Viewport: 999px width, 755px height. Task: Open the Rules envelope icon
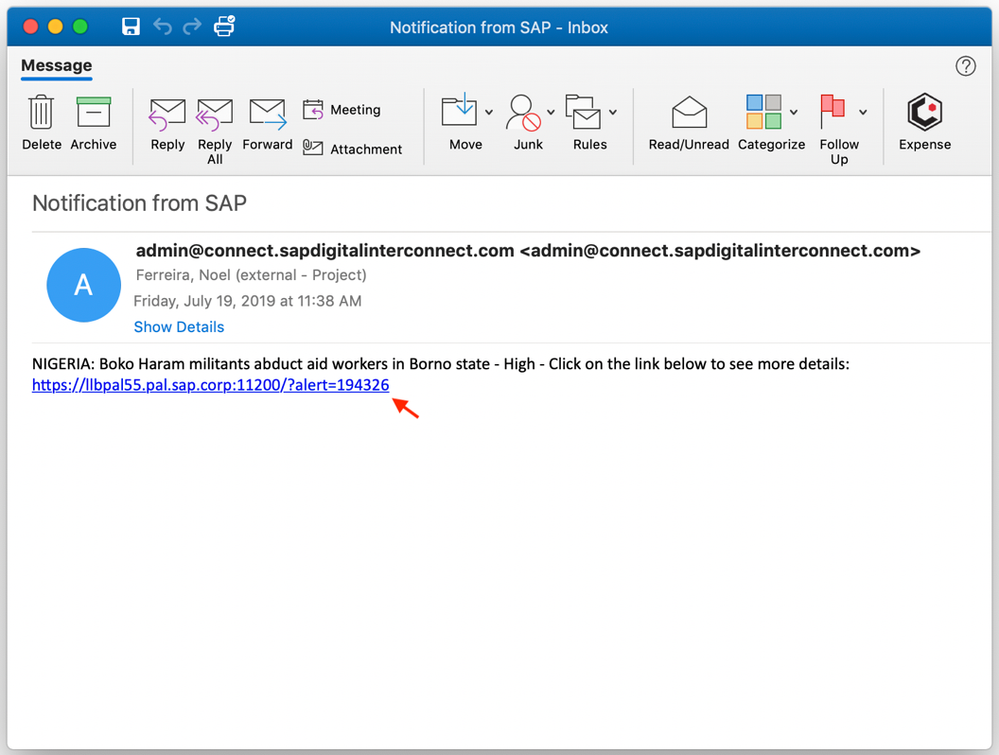point(583,112)
